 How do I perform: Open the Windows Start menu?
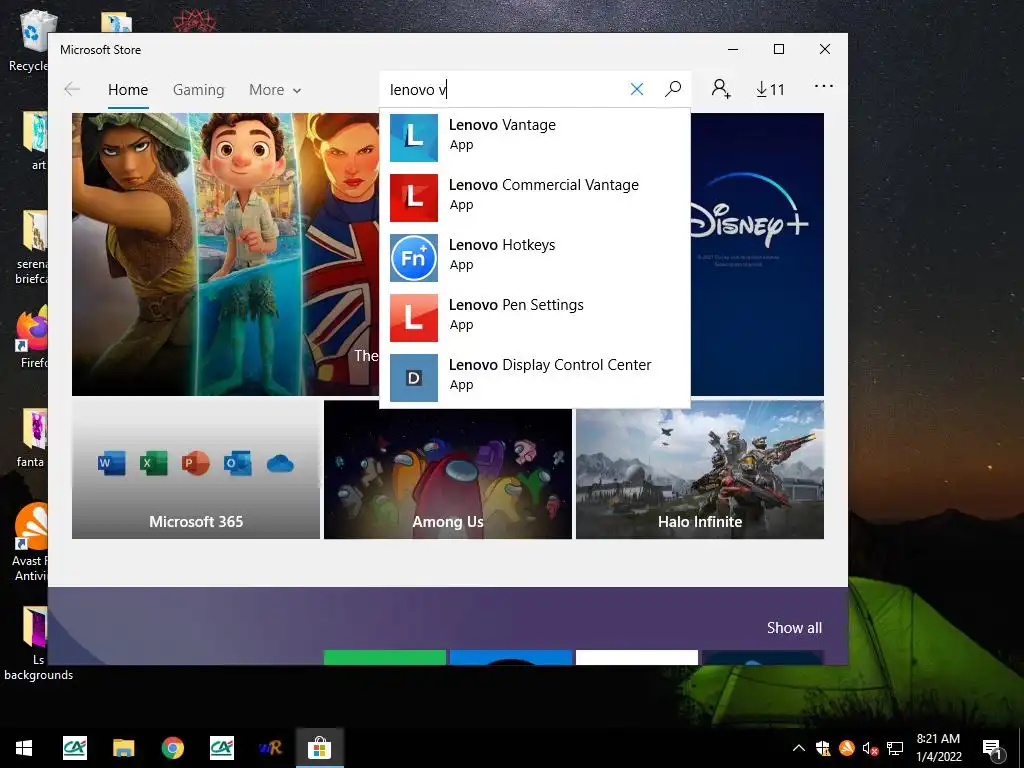[24, 748]
